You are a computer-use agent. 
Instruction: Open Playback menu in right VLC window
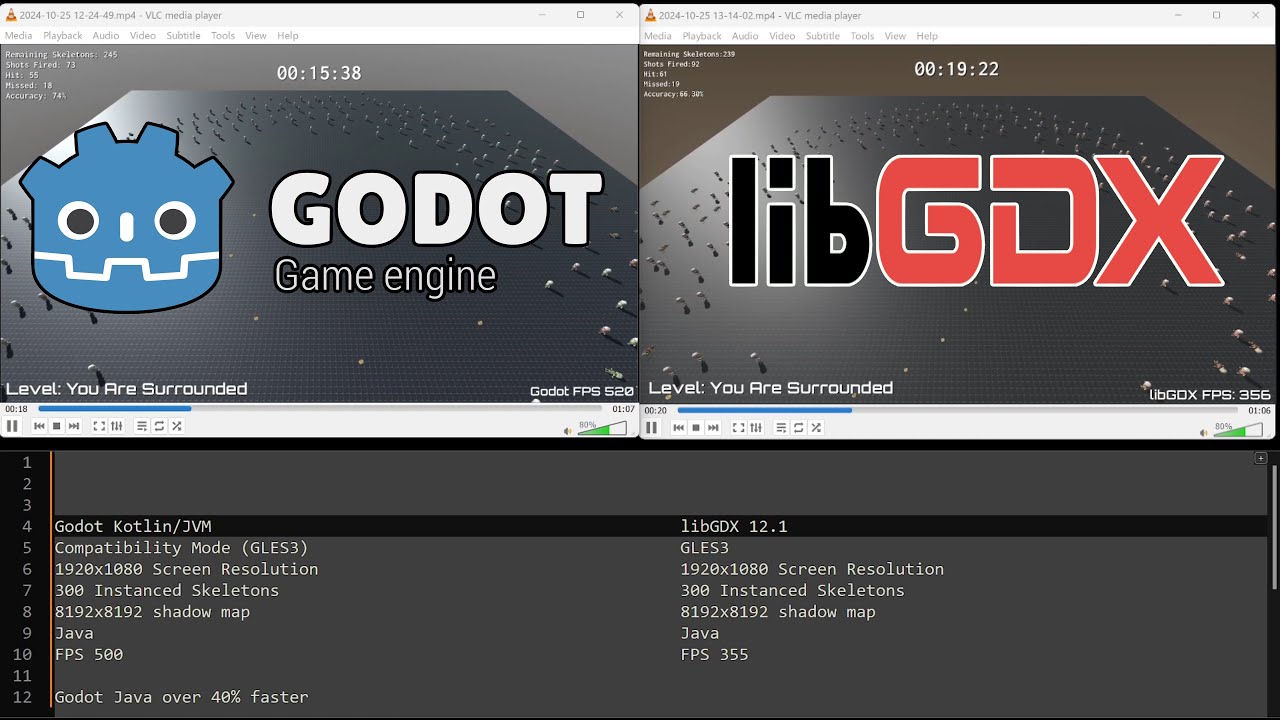coord(702,36)
